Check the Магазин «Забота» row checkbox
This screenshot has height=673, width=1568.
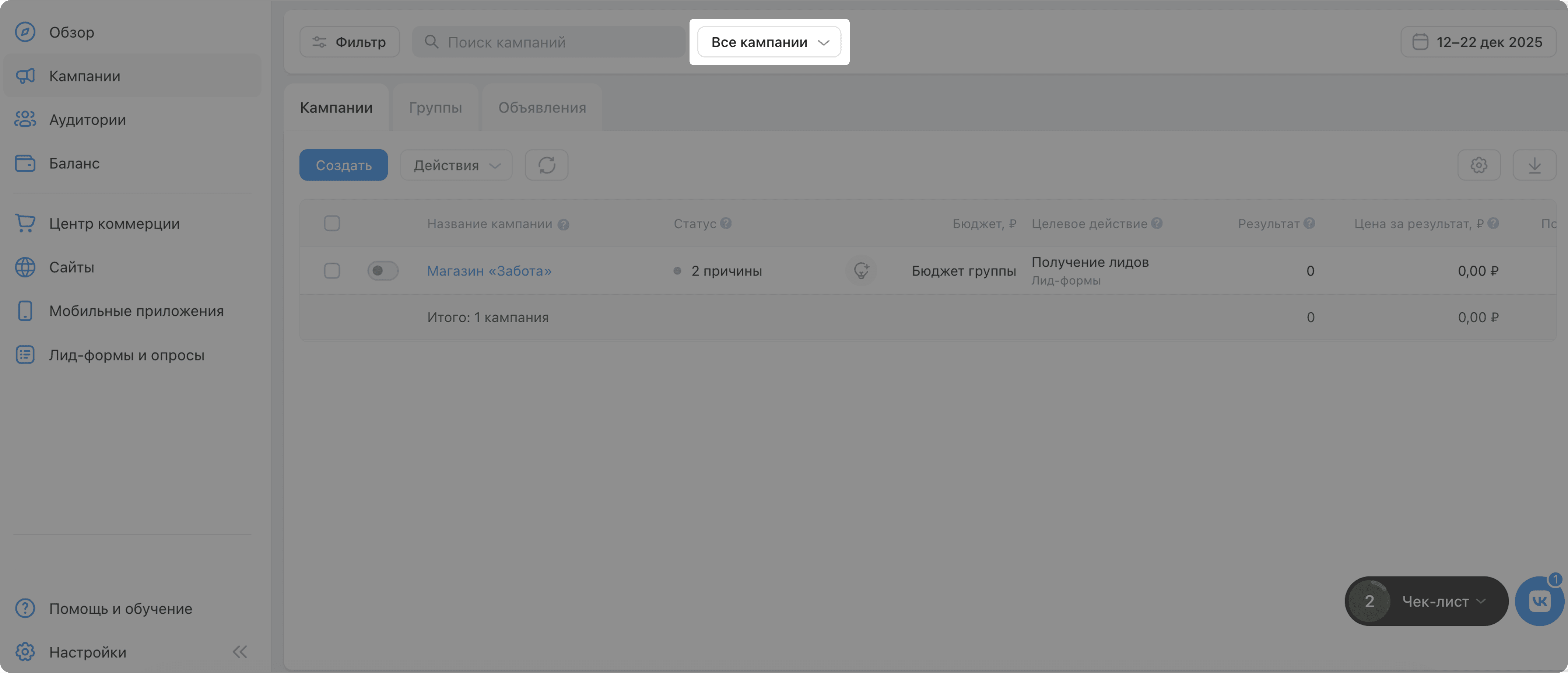point(332,271)
